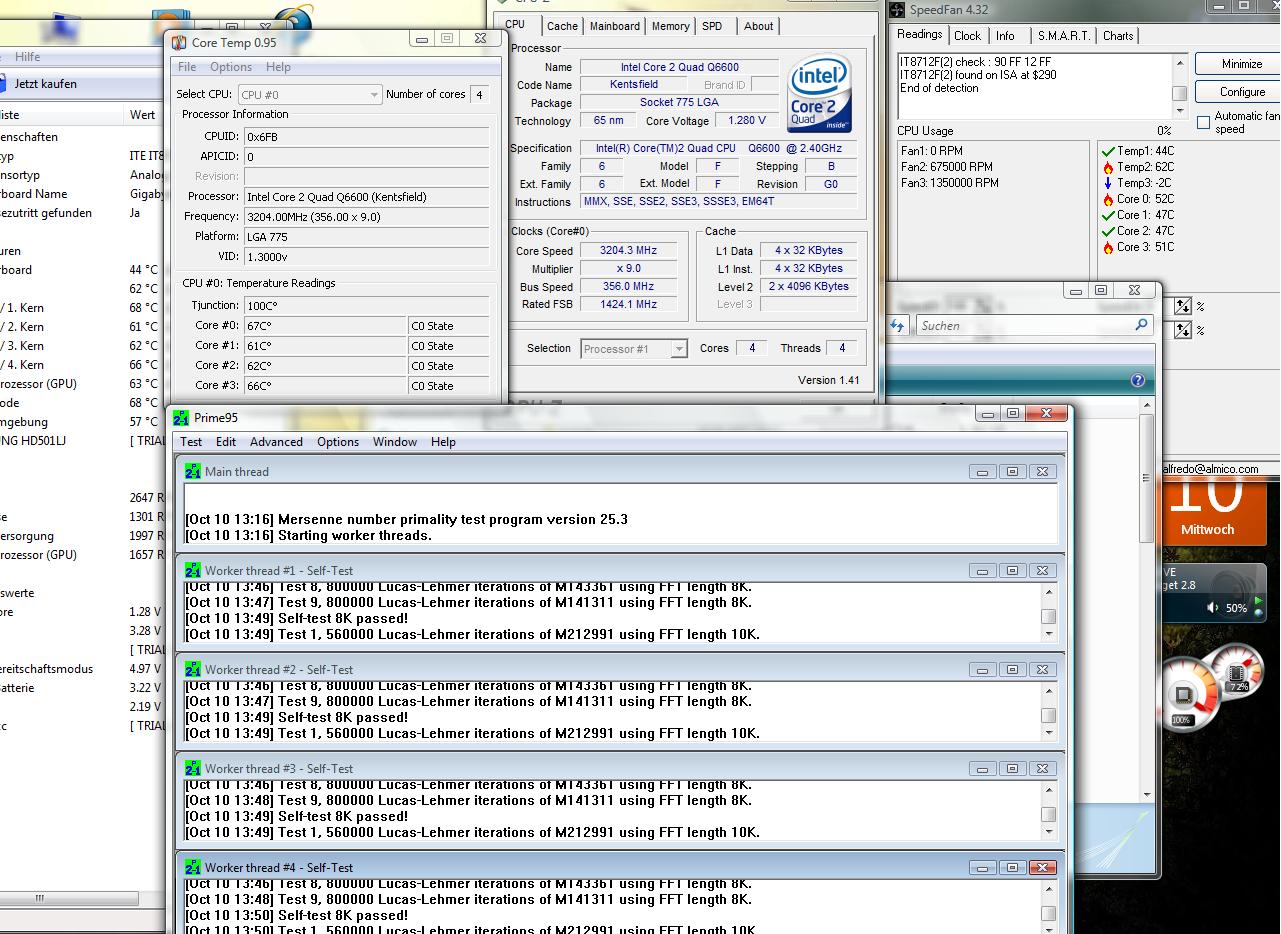Click the Core 3 flame icon in SpeedFan

pyautogui.click(x=1108, y=247)
